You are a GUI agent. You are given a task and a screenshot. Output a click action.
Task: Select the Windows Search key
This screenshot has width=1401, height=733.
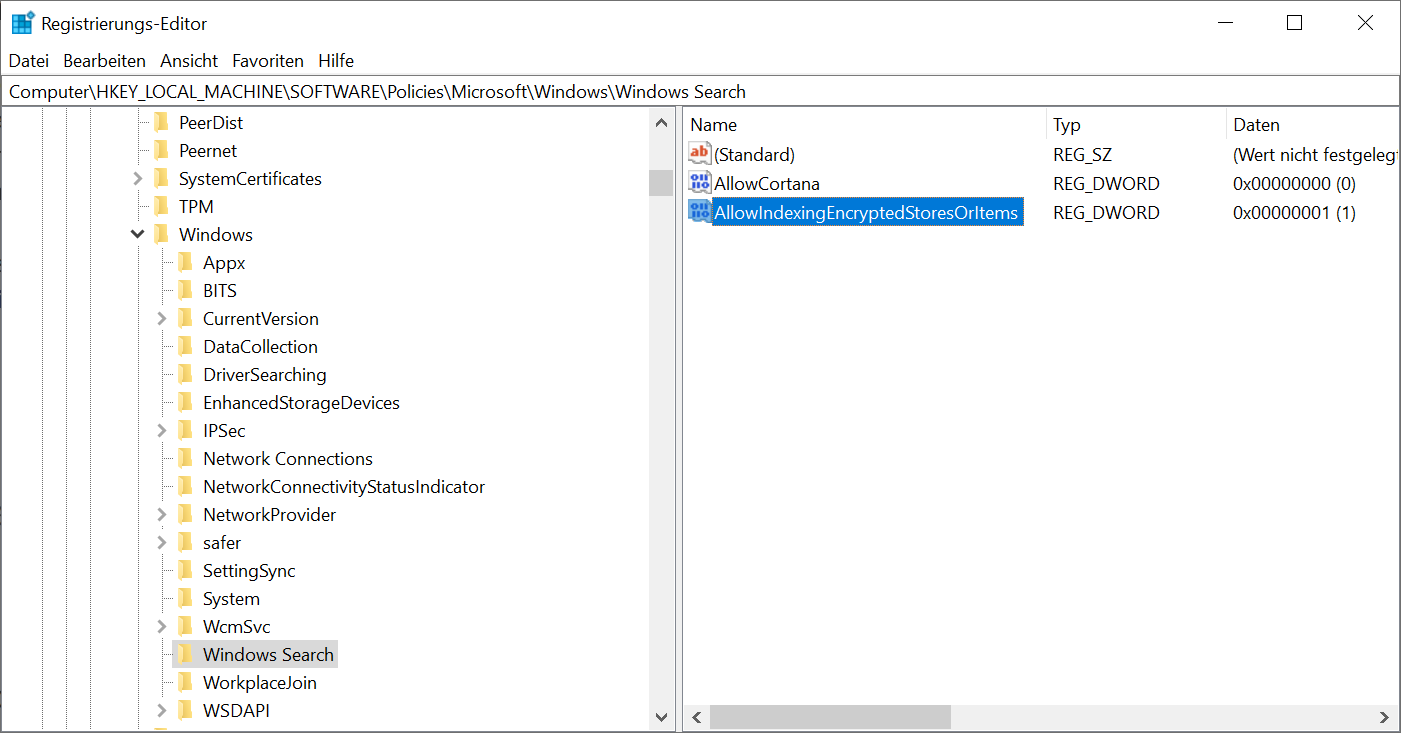[x=268, y=655]
